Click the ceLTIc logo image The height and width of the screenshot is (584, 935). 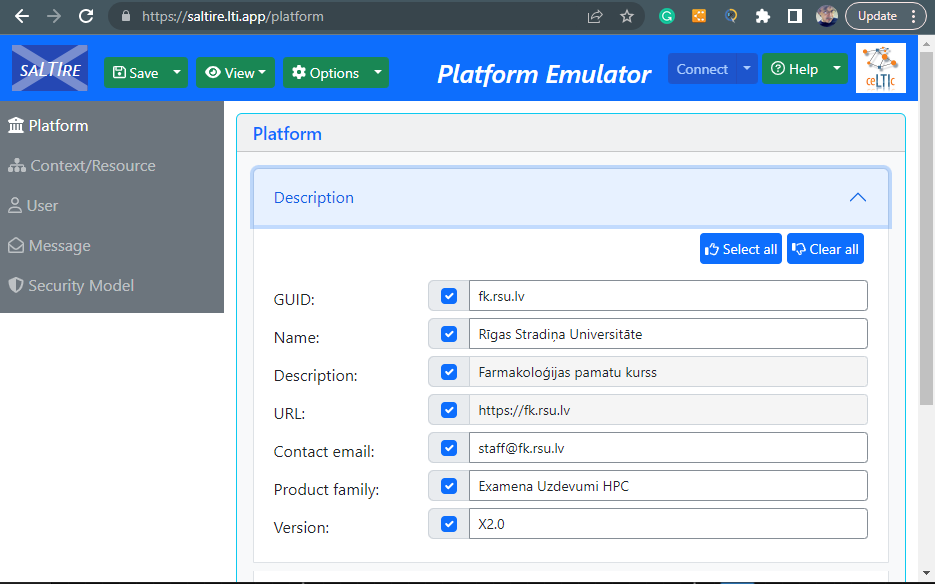881,68
